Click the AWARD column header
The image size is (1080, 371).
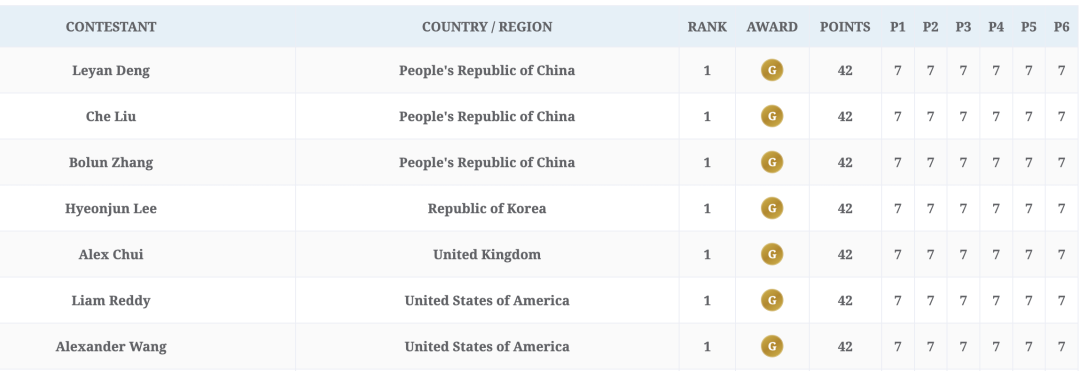point(772,27)
